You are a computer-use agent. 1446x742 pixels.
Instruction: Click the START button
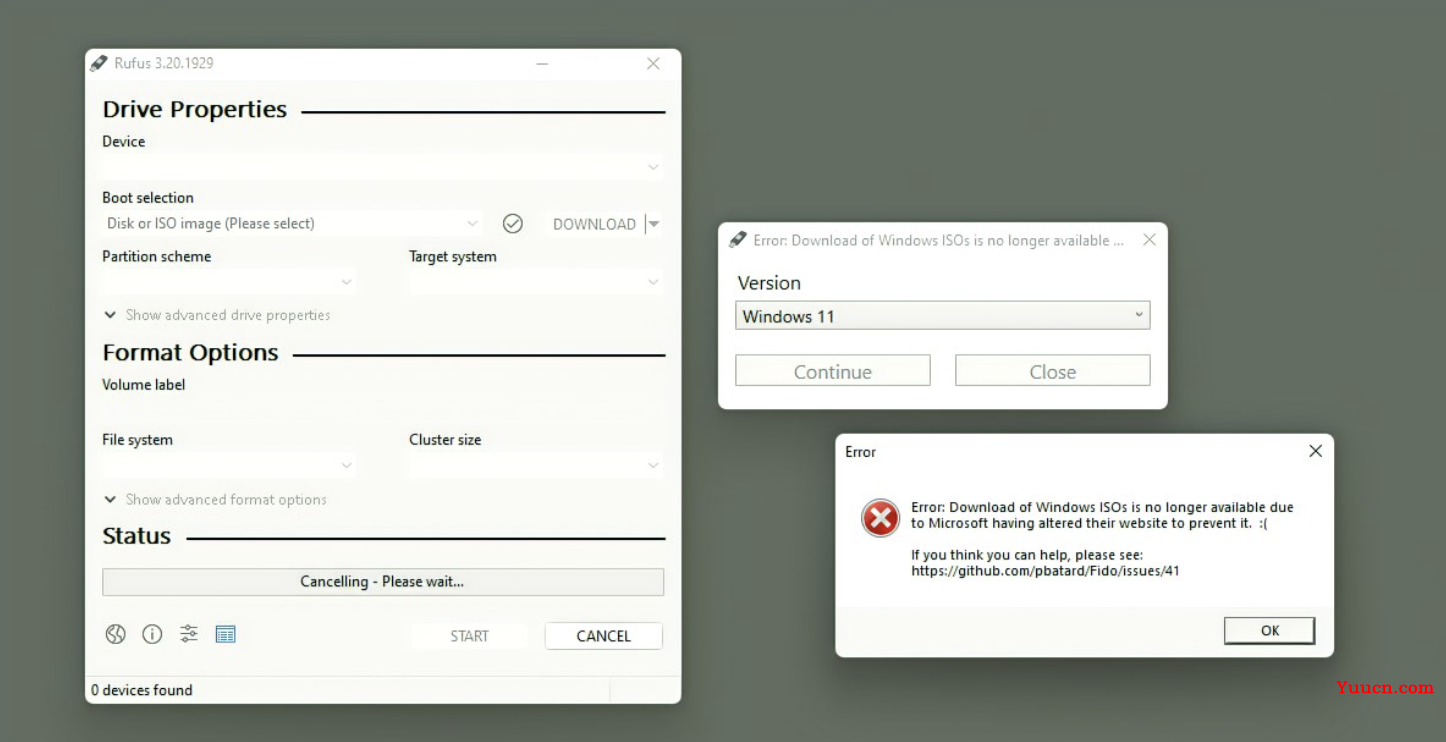469,636
